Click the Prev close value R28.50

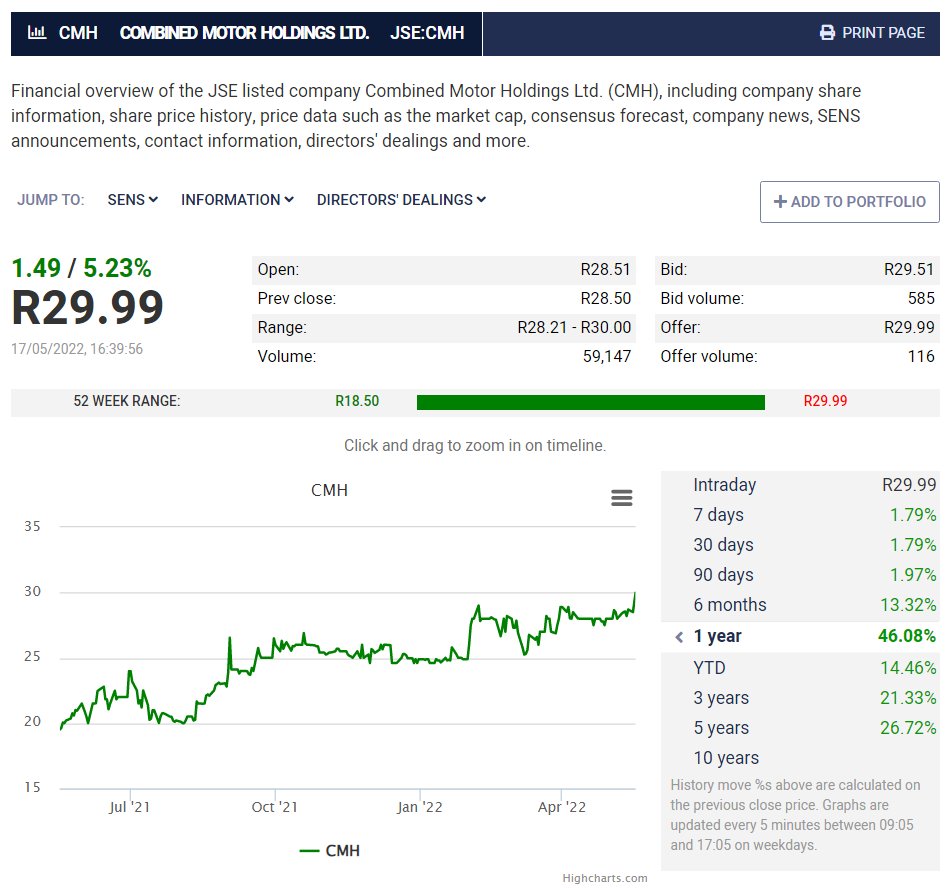point(605,298)
